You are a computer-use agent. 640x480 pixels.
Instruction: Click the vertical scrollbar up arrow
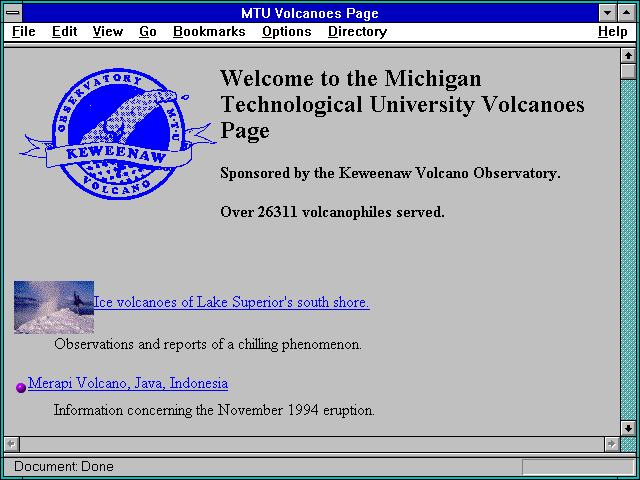point(628,56)
